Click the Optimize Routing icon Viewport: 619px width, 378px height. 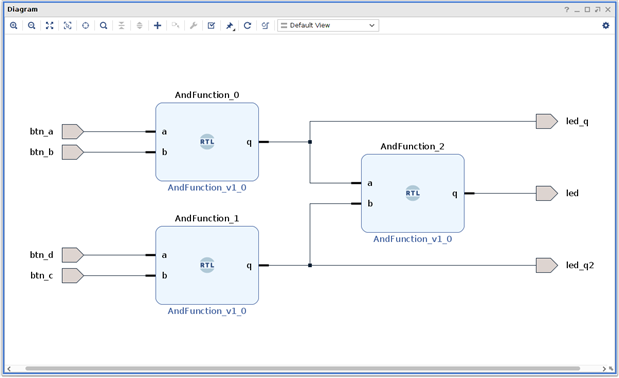click(265, 26)
